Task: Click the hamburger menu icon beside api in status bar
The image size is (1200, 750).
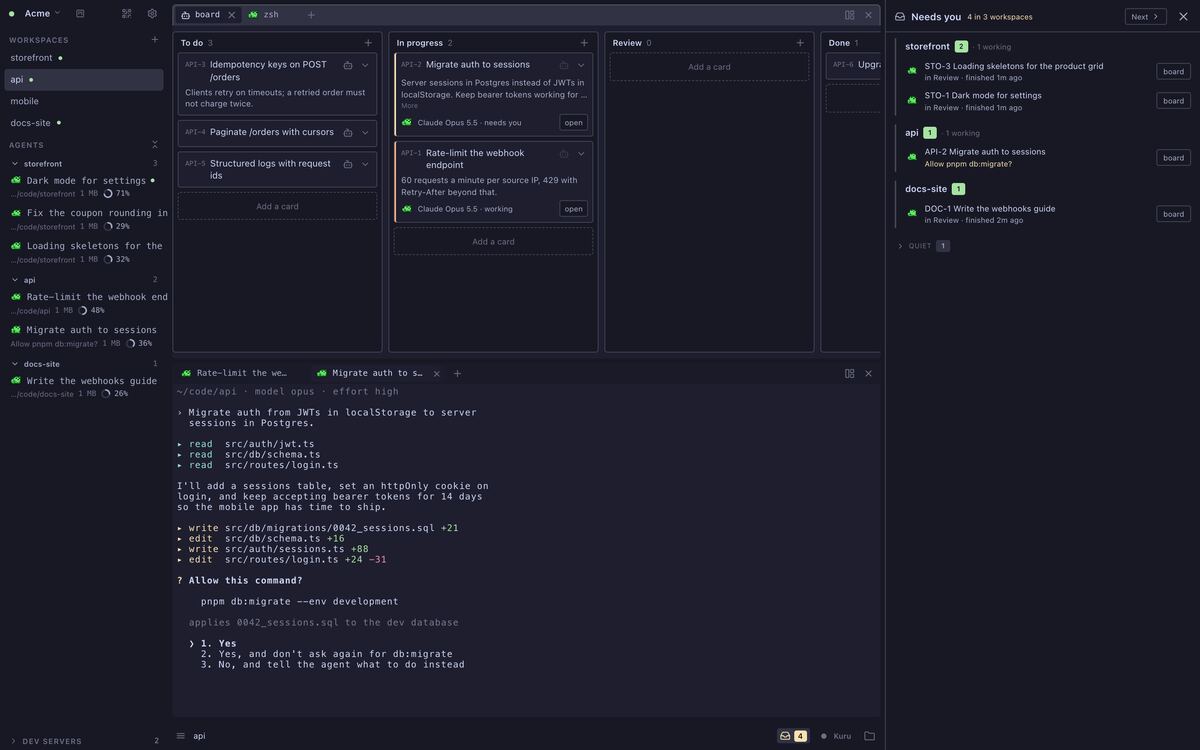Action: click(181, 736)
